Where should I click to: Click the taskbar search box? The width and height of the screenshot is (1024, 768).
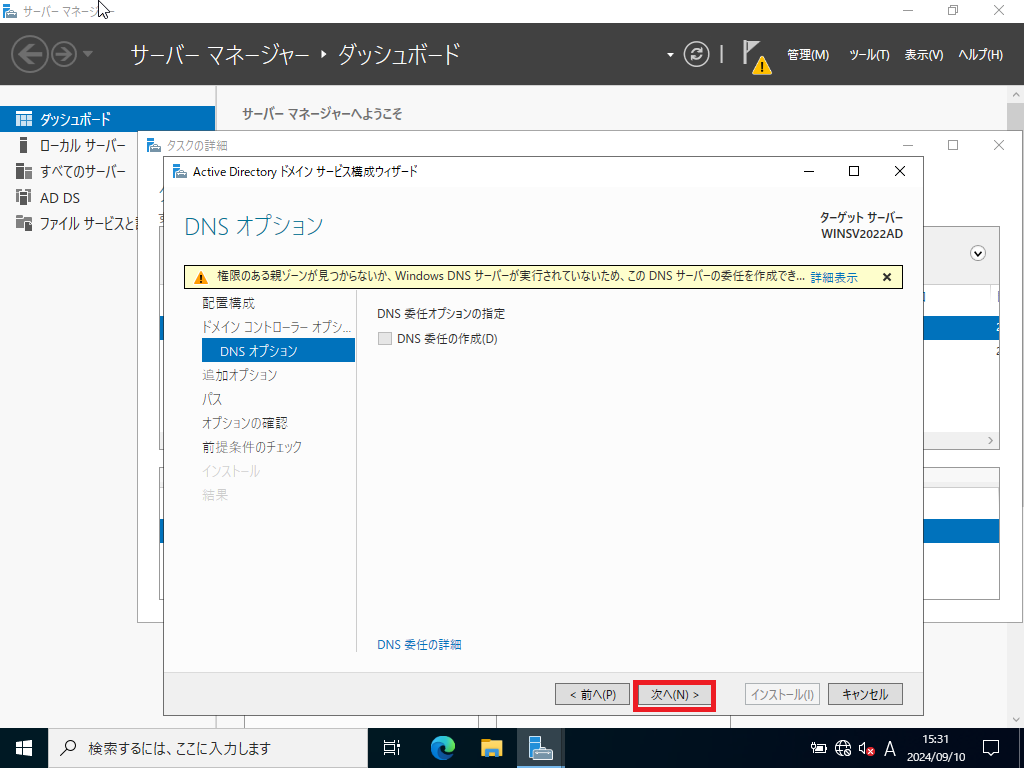208,748
